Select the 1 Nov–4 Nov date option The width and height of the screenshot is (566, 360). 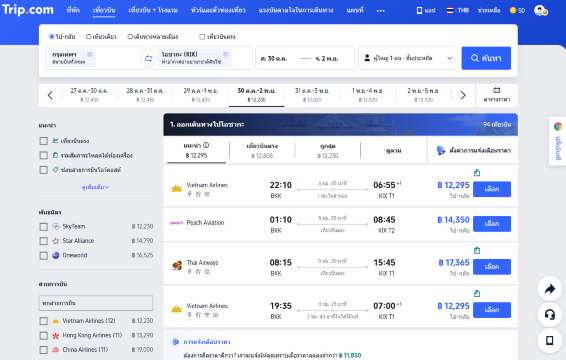367,95
